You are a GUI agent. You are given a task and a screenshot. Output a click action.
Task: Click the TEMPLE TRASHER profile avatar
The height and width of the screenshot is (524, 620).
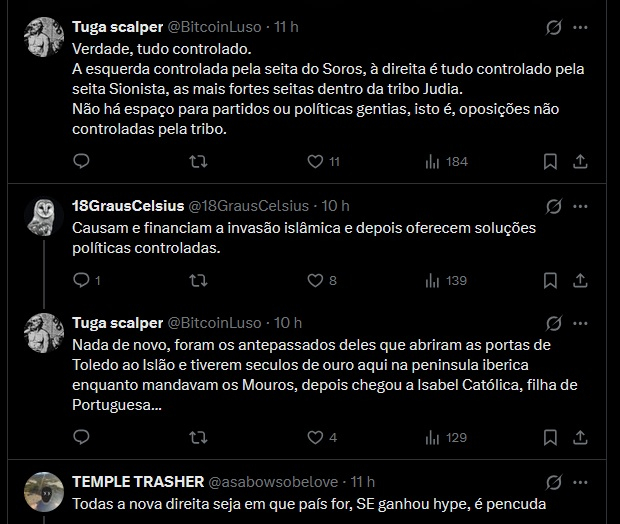[43, 492]
